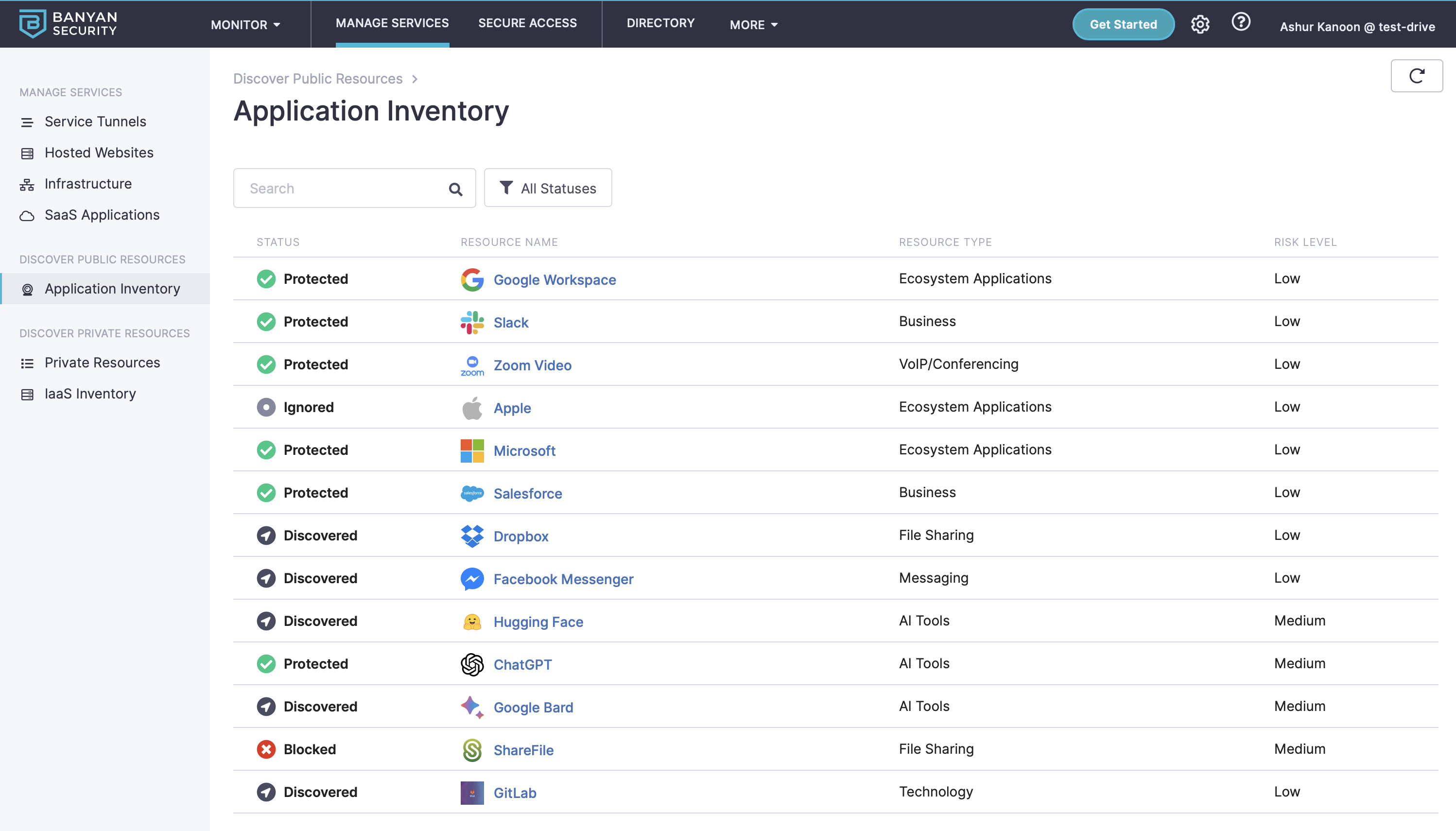Image resolution: width=1456 pixels, height=831 pixels.
Task: Click the ChatGPT logo icon
Action: click(x=472, y=664)
